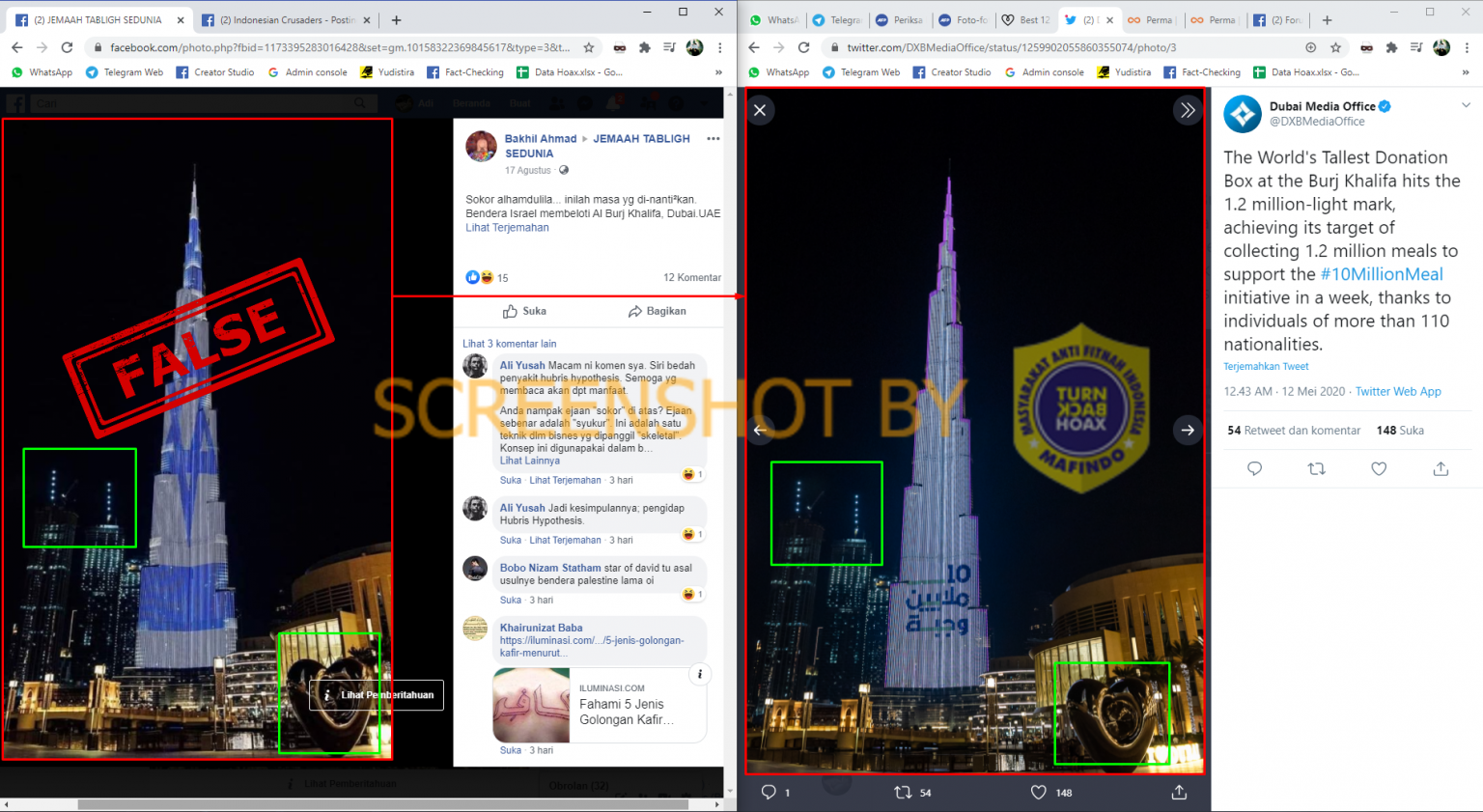Switch to Periksa tab in Twitter window
Image resolution: width=1483 pixels, height=812 pixels.
point(898,20)
